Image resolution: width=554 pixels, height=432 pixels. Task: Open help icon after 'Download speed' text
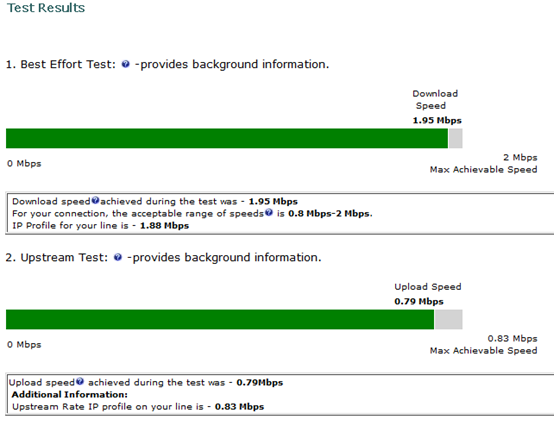coord(95,201)
